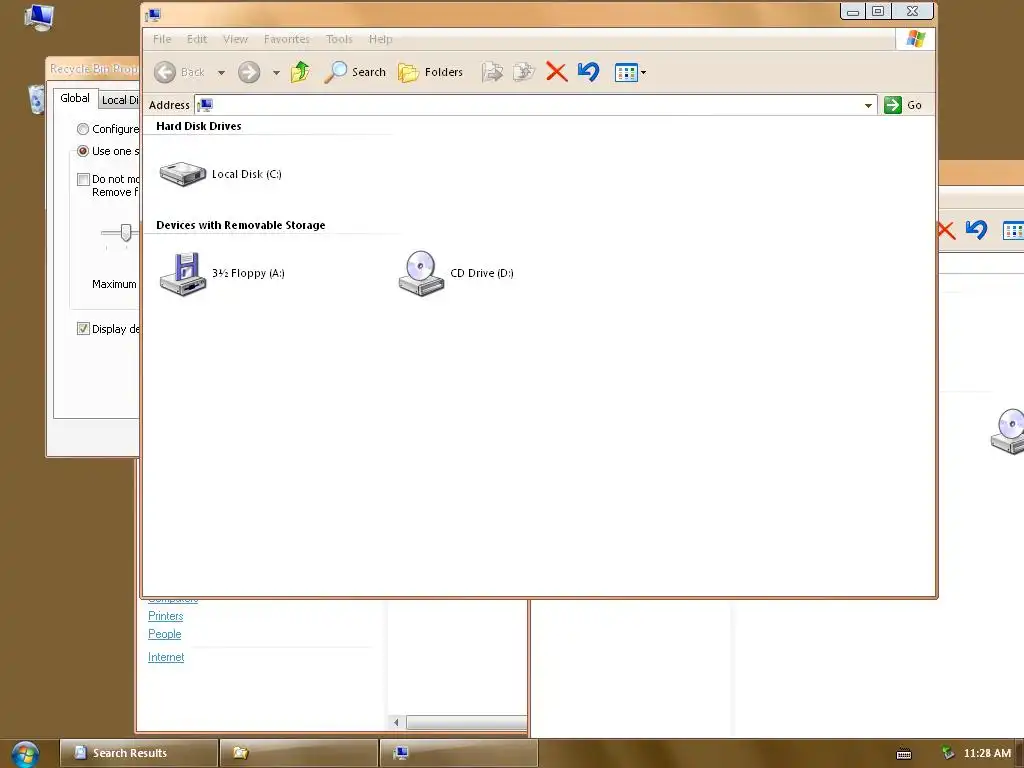Open the File menu
The height and width of the screenshot is (768, 1024).
(162, 39)
